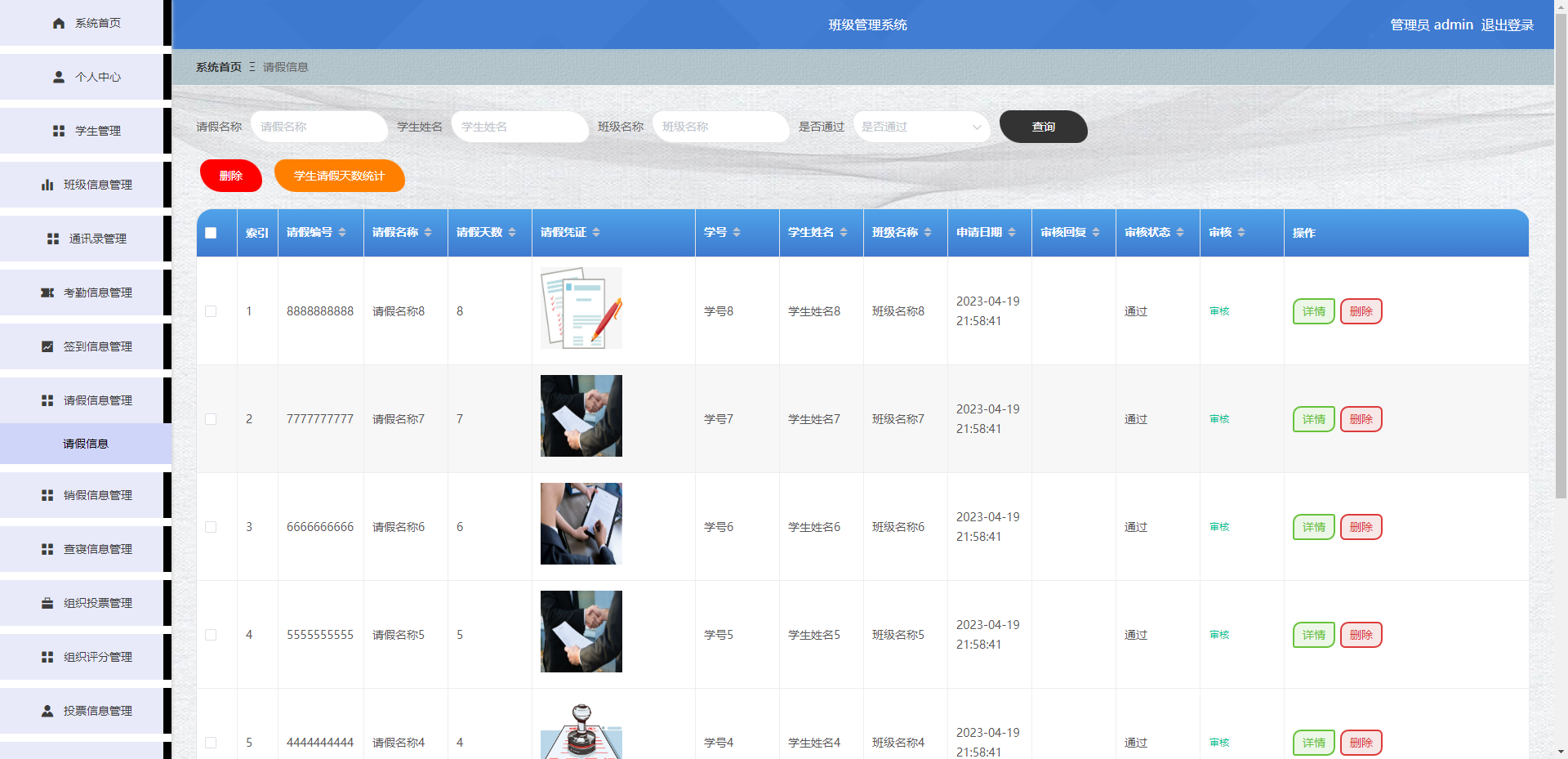Check the row checkbox for 请假名称8

click(212, 311)
